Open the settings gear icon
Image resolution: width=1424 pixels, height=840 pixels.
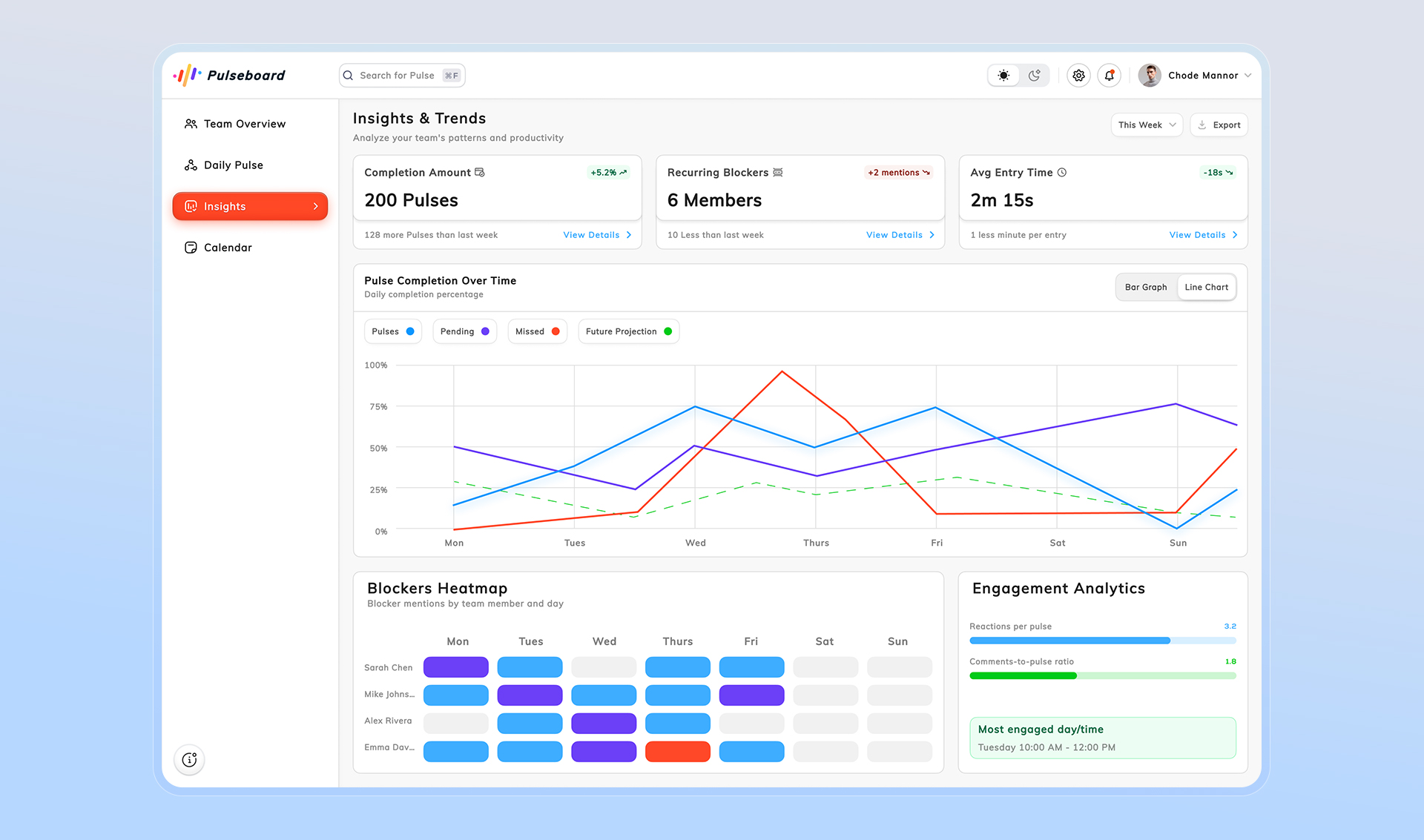pos(1078,75)
